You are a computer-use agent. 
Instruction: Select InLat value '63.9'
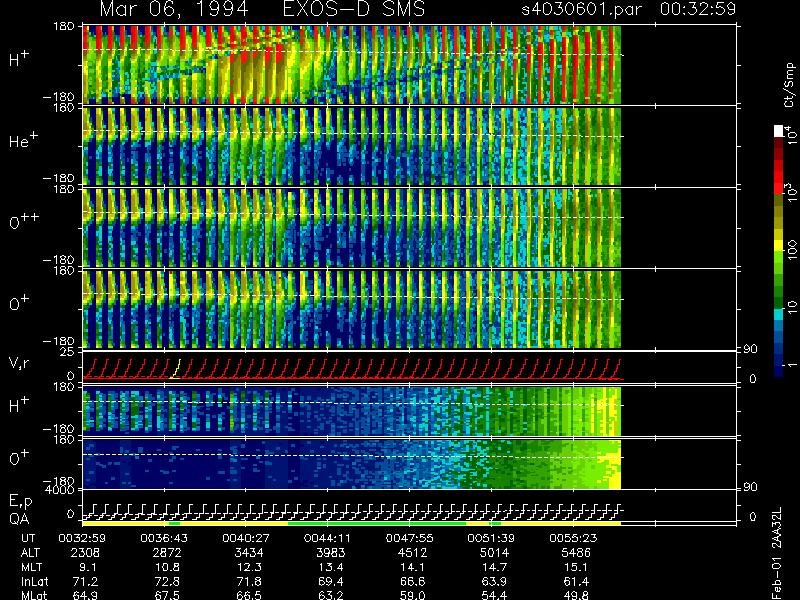494,581
